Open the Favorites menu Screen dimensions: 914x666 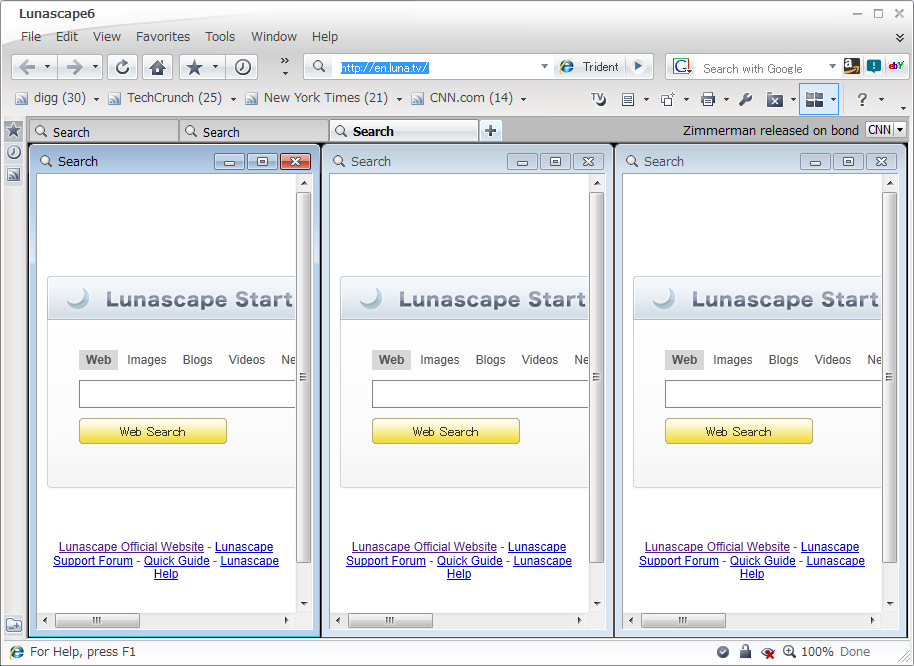(x=163, y=37)
